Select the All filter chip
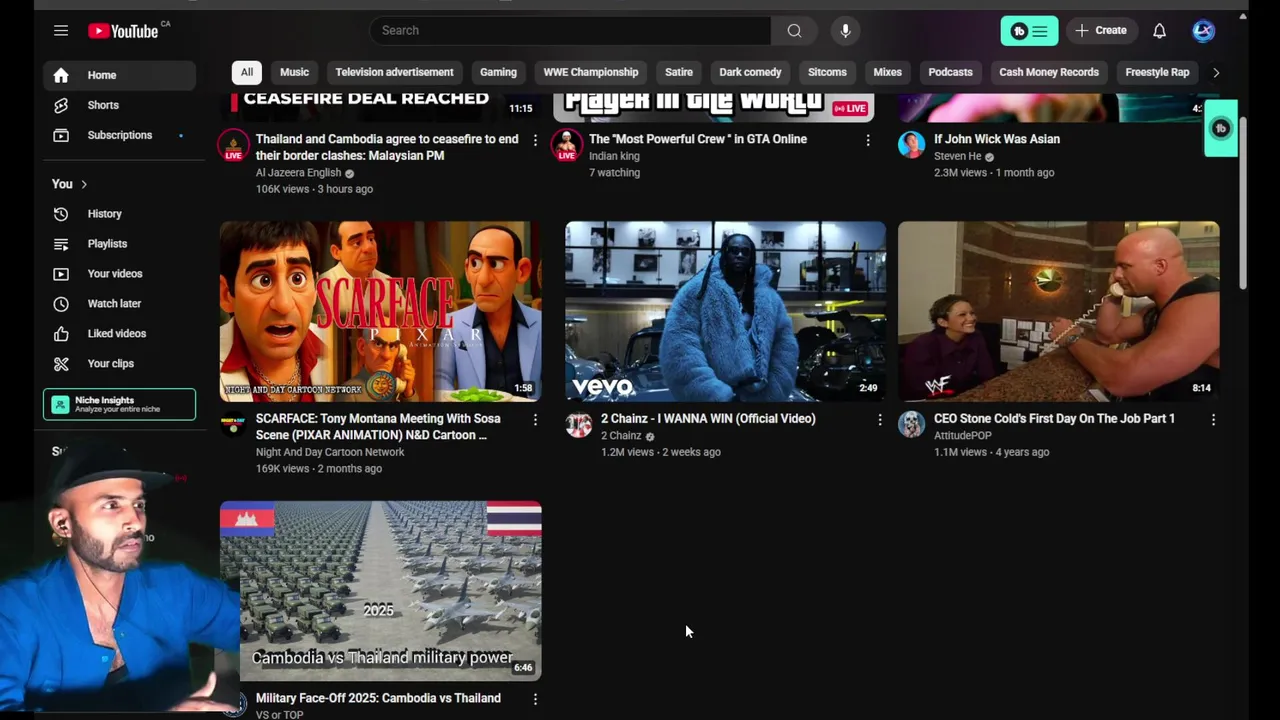 coord(246,72)
